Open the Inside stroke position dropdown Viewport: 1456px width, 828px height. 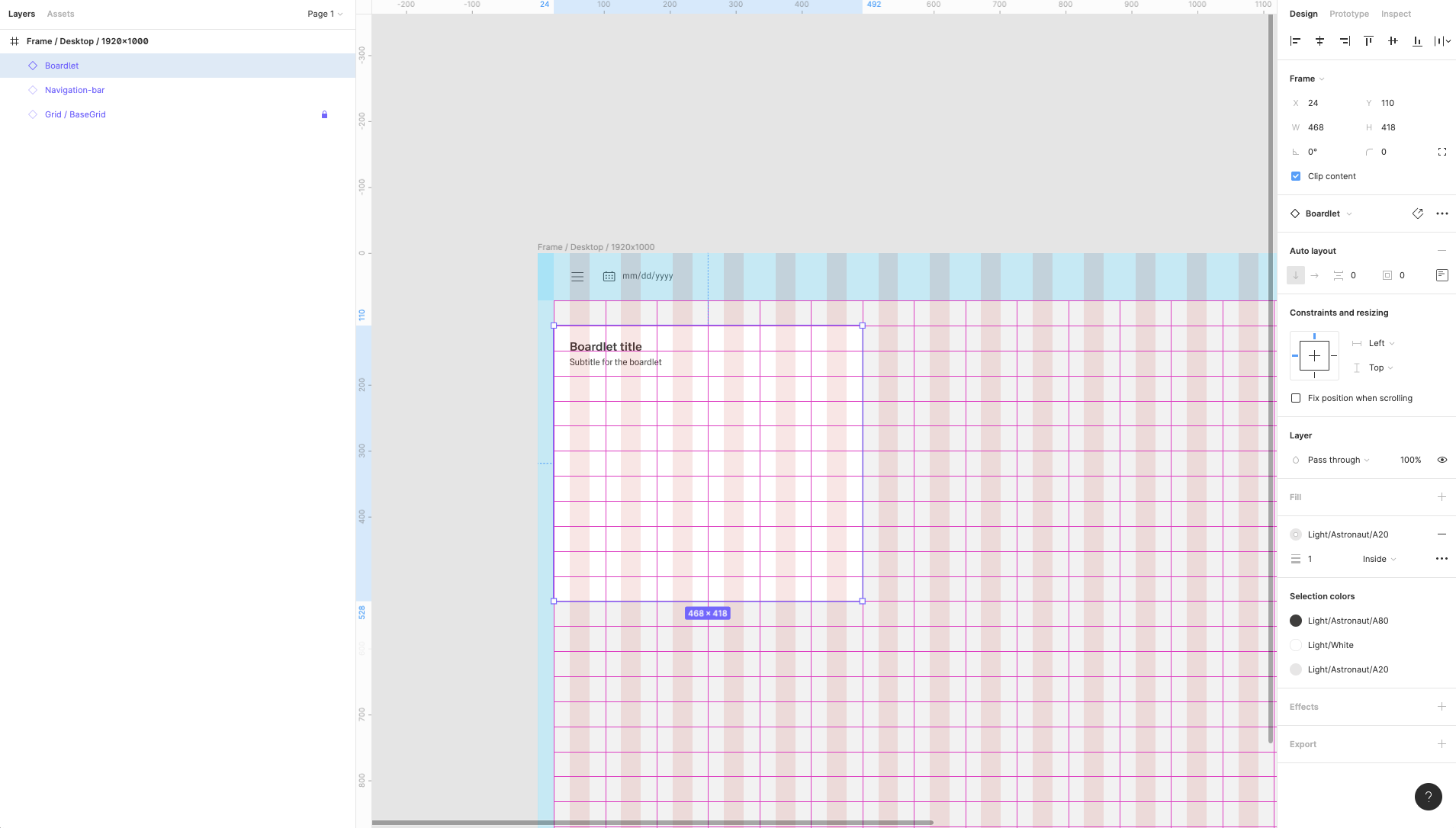click(1379, 559)
